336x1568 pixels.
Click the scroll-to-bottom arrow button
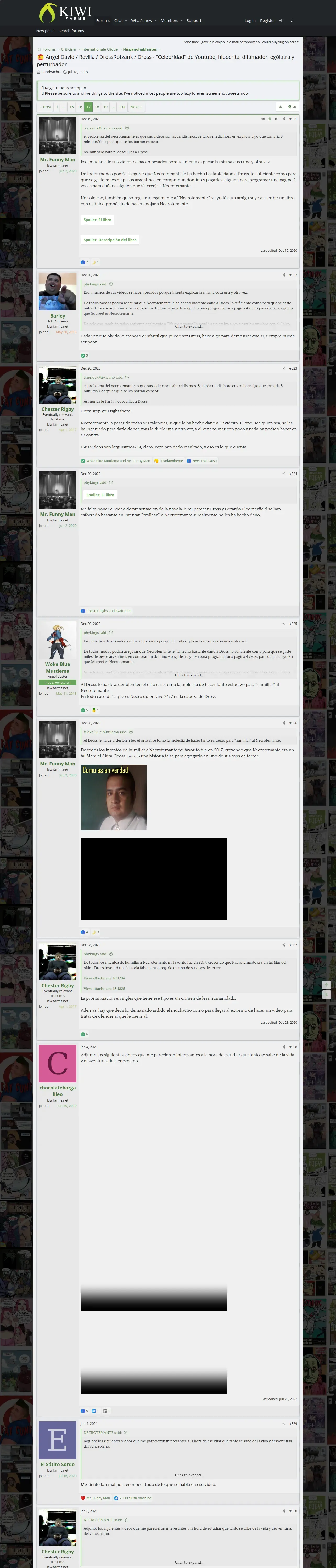[326, 995]
